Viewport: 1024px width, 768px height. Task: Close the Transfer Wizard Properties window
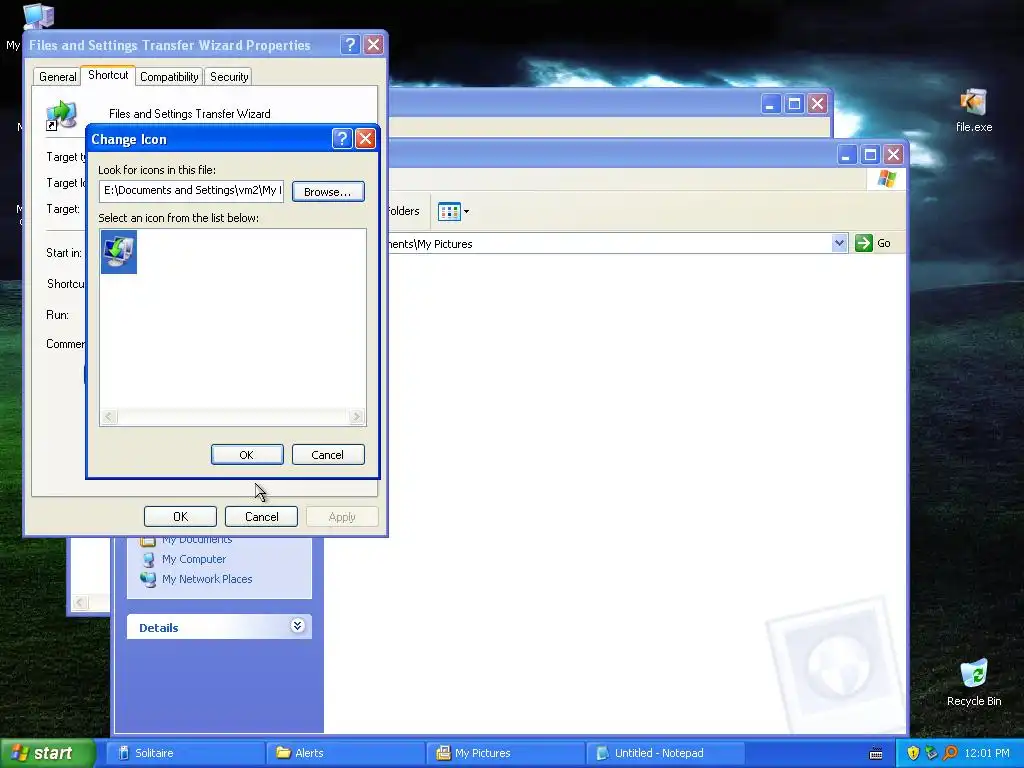[373, 44]
